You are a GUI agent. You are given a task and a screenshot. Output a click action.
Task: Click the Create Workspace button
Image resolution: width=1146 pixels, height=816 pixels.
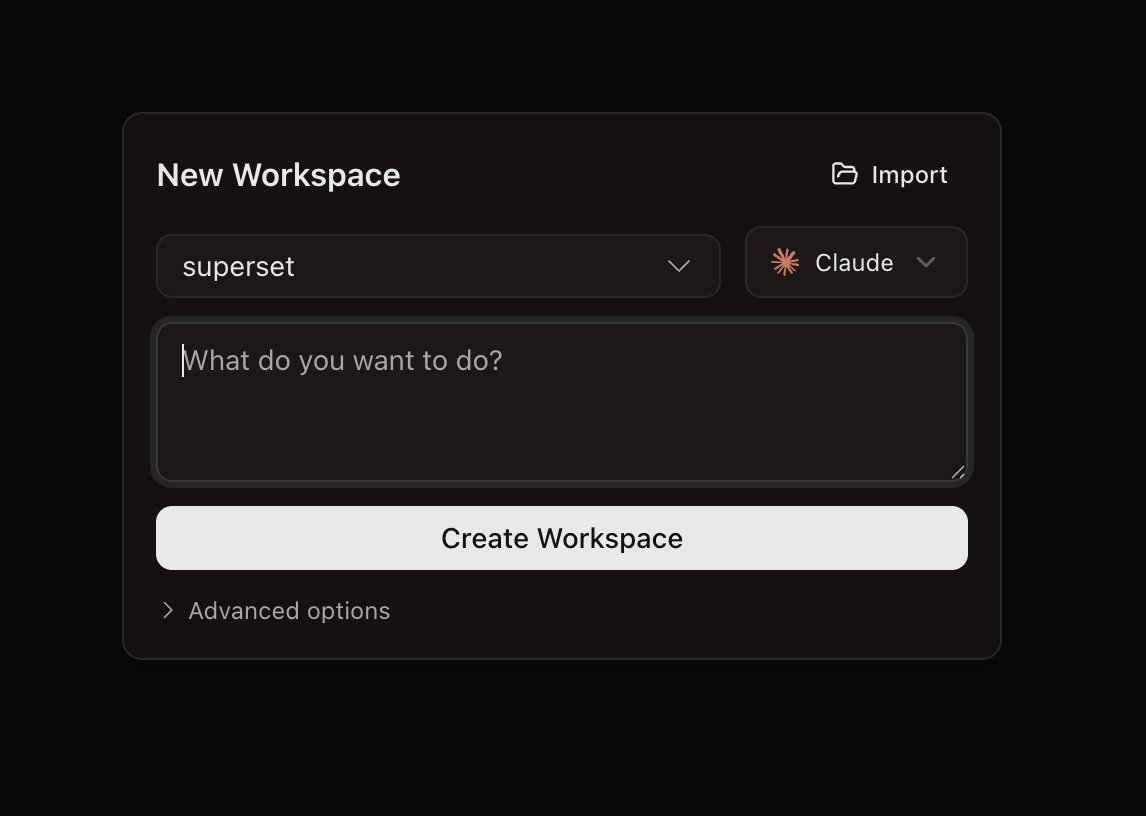562,538
